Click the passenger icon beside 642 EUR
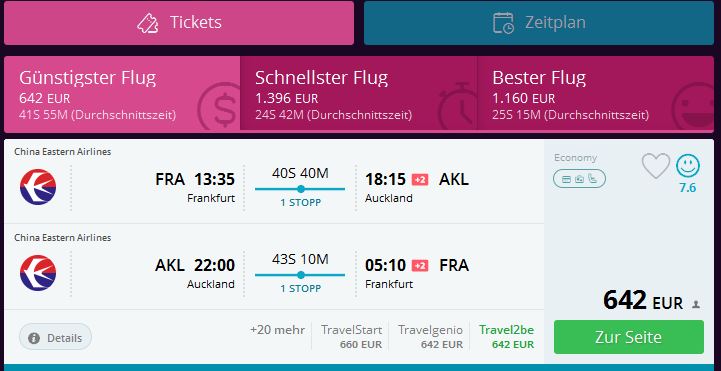This screenshot has width=721, height=371. pos(696,304)
